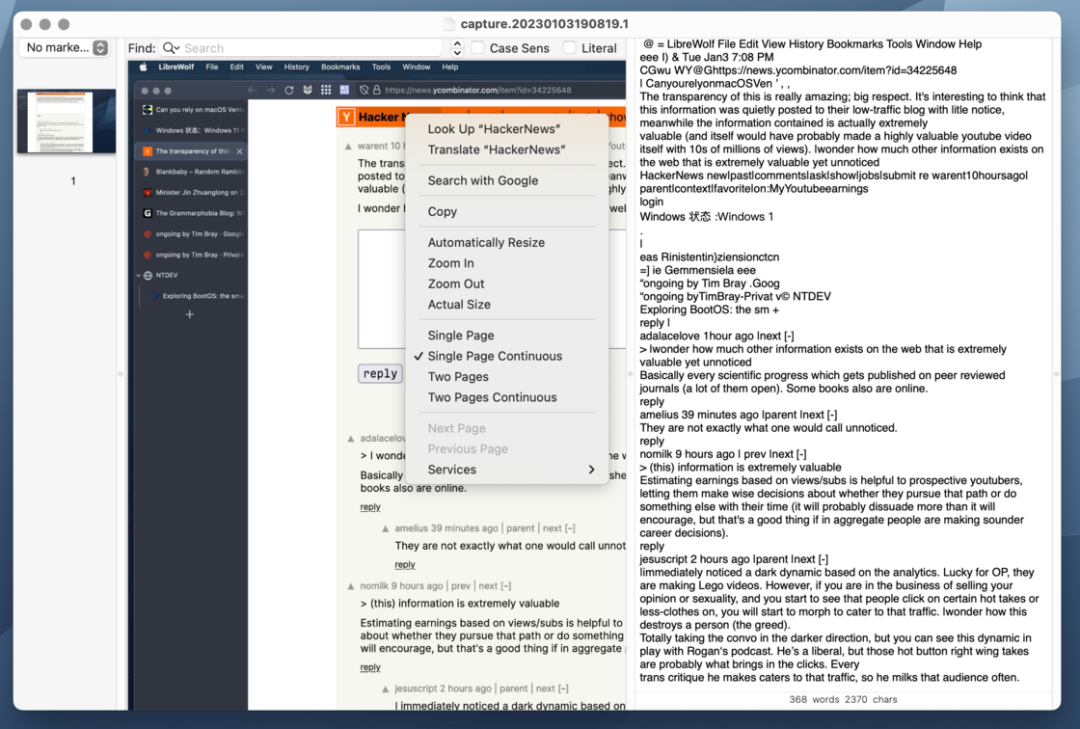
Task: Click upvote triangle beside amelius comment
Action: click(x=385, y=528)
